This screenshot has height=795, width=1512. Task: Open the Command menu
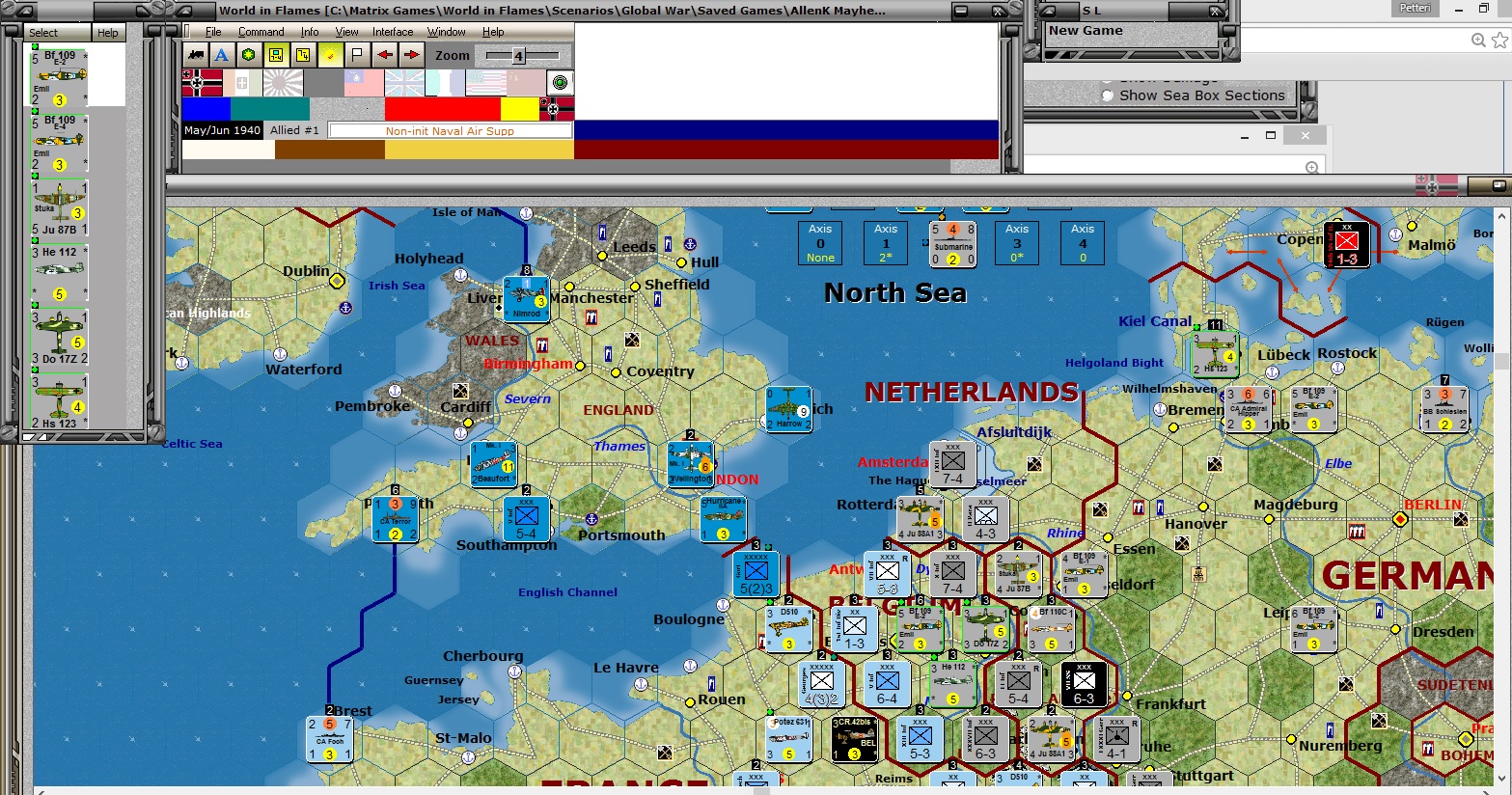(x=261, y=32)
